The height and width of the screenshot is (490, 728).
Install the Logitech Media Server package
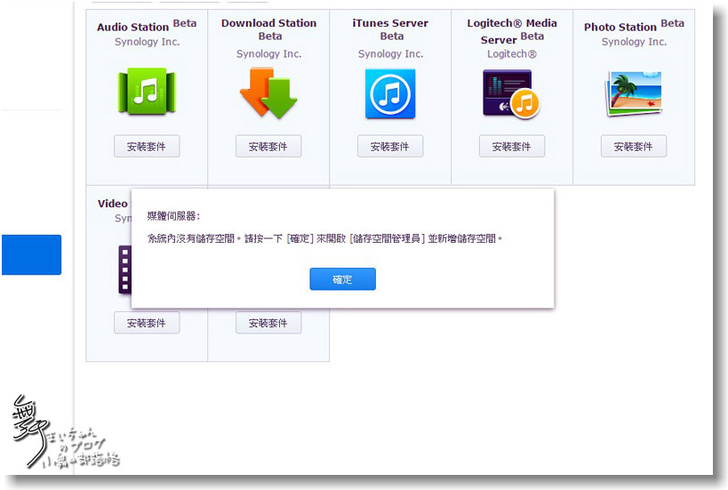point(511,147)
